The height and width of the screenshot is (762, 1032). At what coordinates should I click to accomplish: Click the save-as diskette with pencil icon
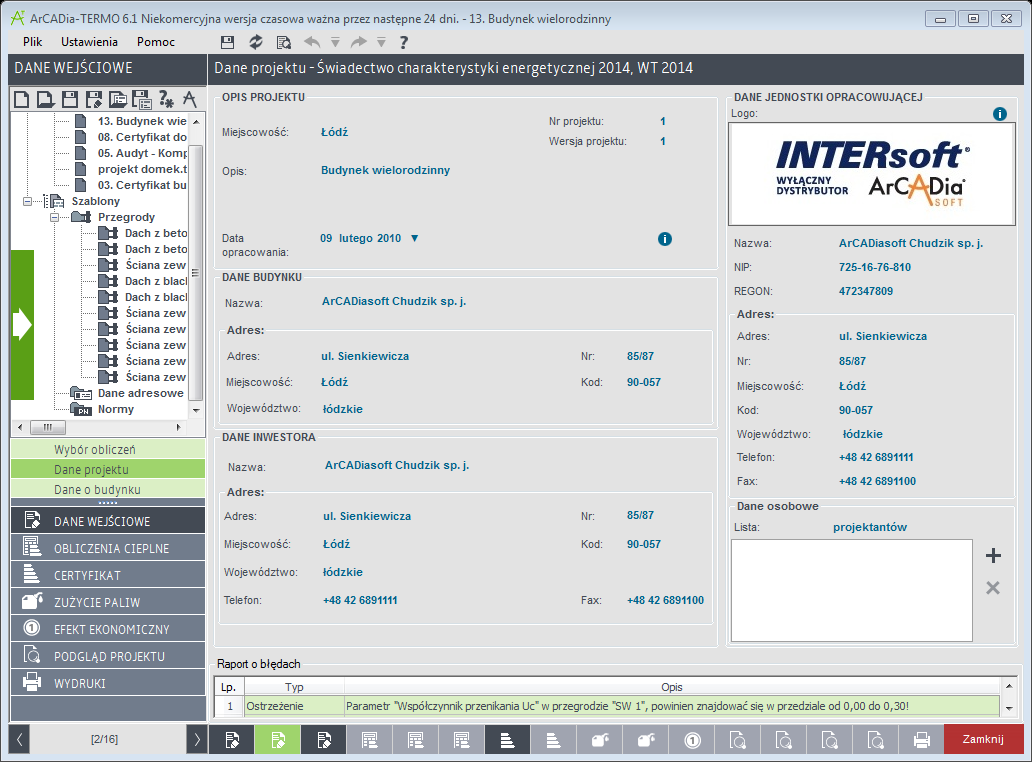coord(94,99)
